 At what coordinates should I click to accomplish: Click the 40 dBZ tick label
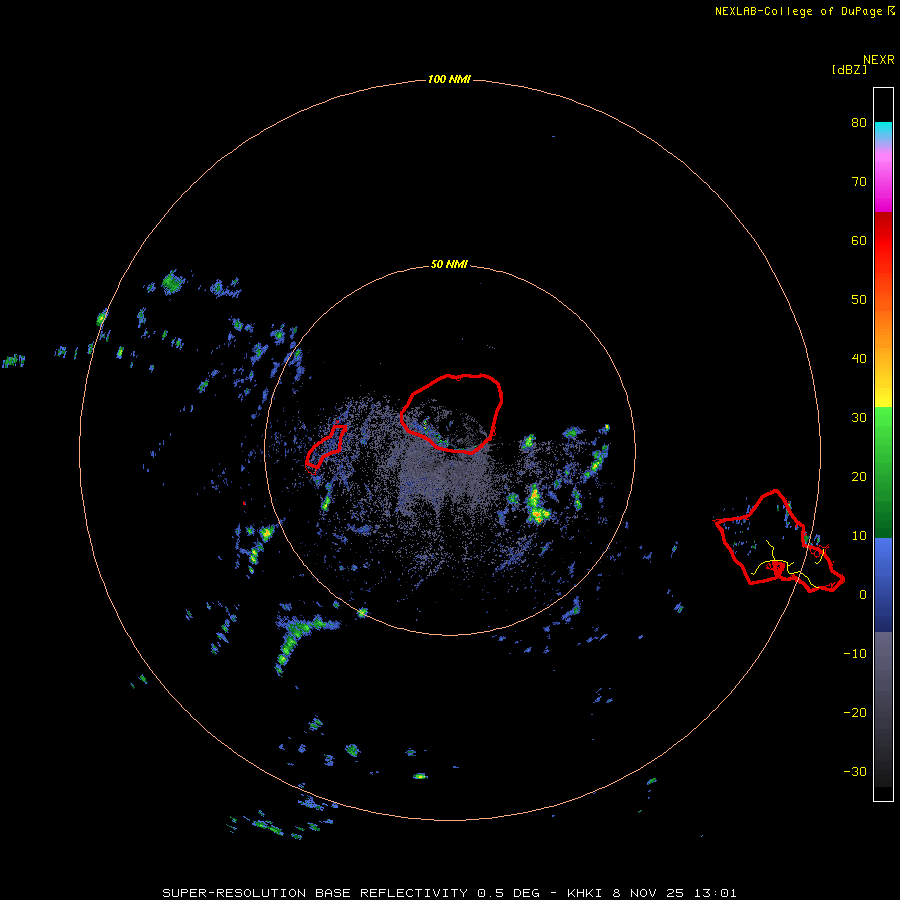(x=859, y=359)
